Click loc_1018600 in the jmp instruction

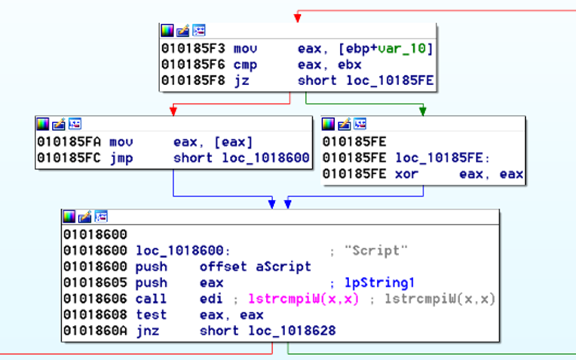click(x=266, y=158)
